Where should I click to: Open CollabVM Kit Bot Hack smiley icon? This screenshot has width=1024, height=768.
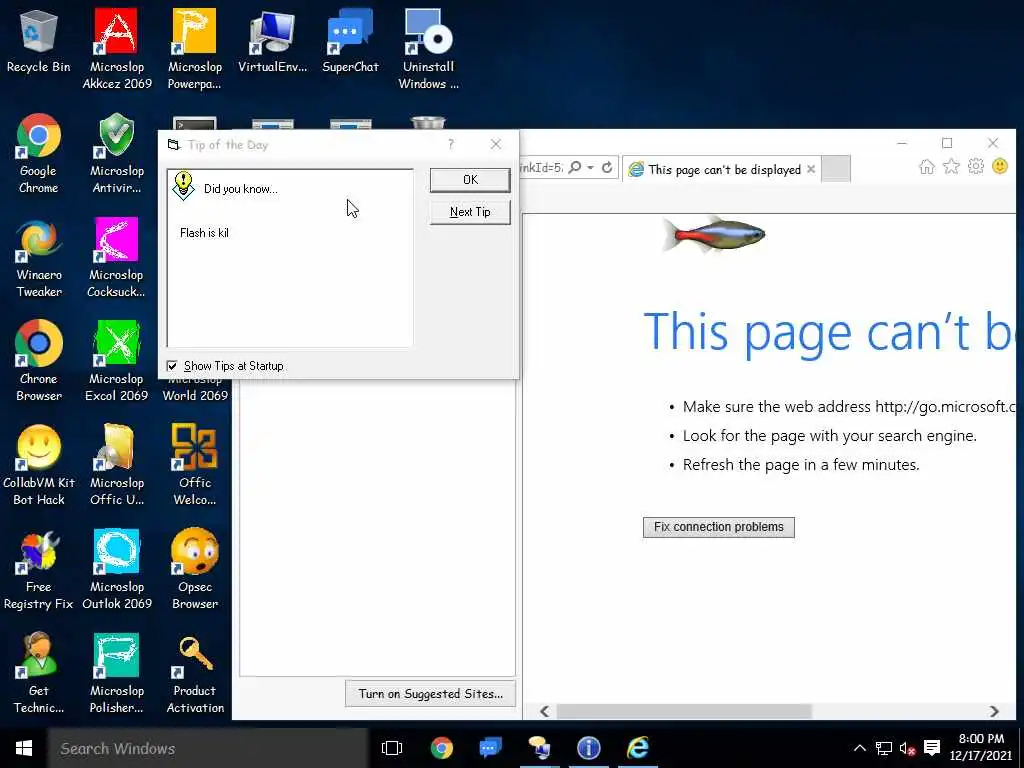tap(39, 465)
